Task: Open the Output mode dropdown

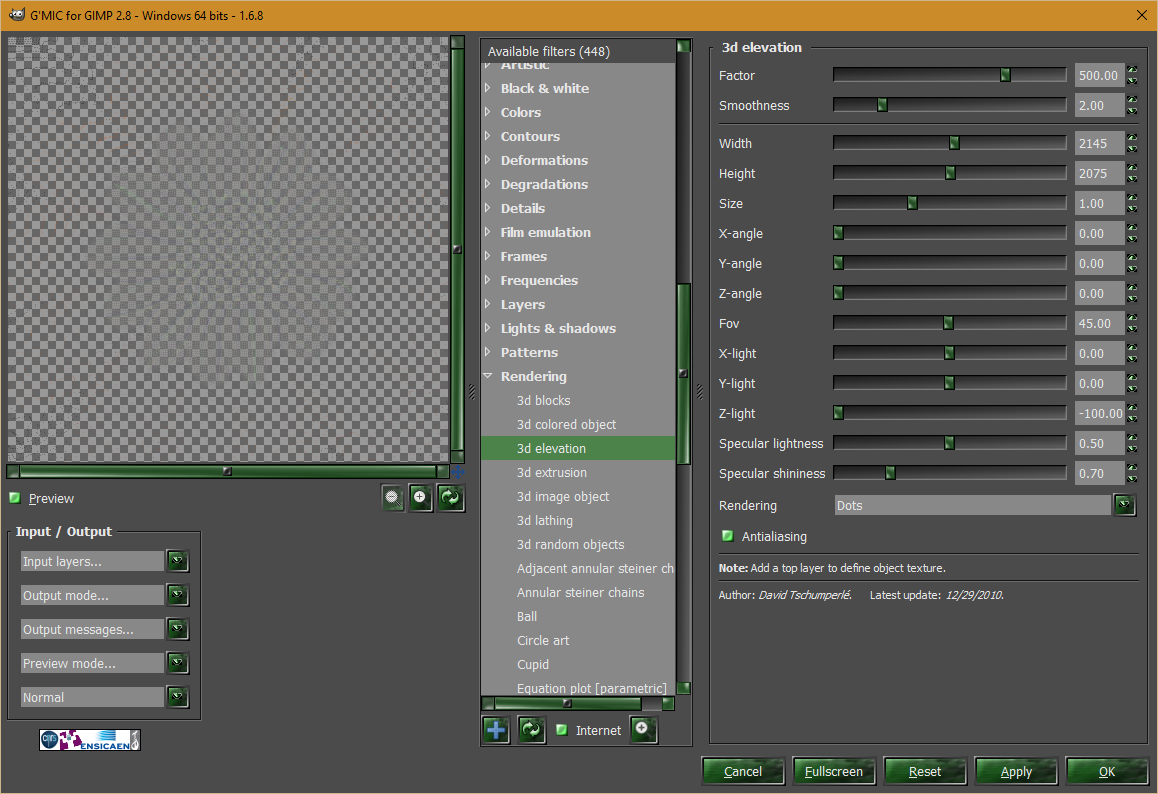Action: (177, 595)
